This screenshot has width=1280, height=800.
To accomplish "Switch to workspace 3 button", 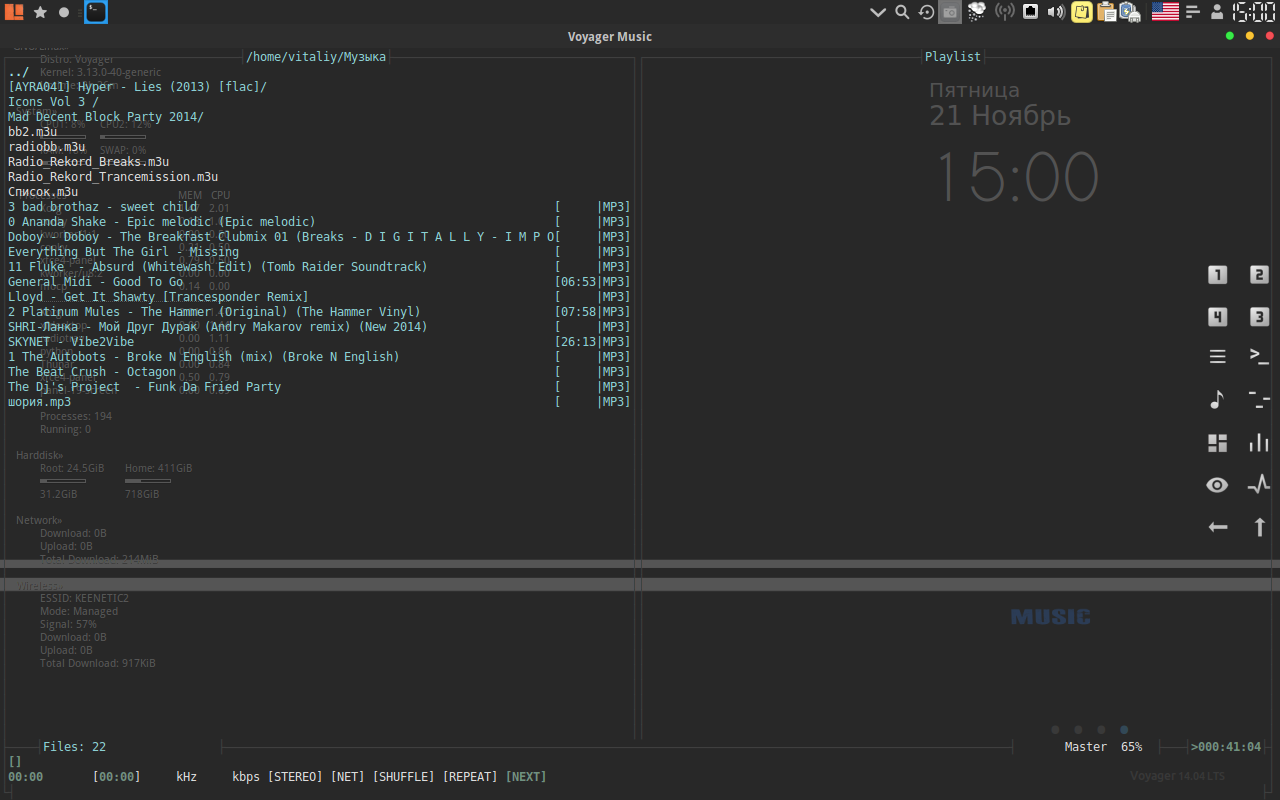I will click(1259, 317).
